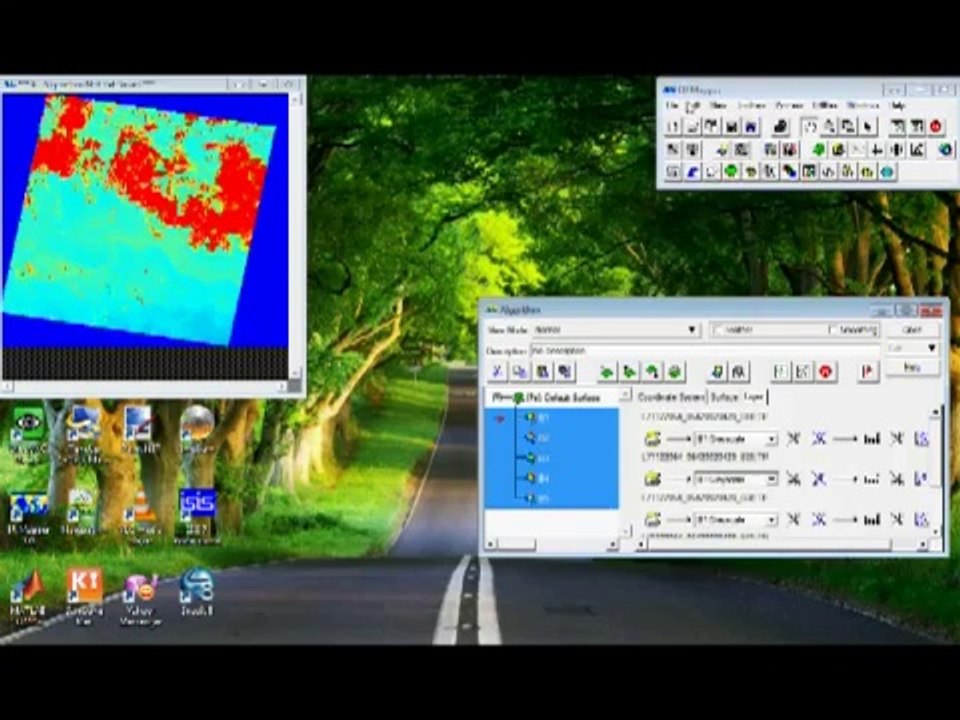The width and height of the screenshot is (960, 720).
Task: Open the band dropdown in the first layer row
Action: 771,439
